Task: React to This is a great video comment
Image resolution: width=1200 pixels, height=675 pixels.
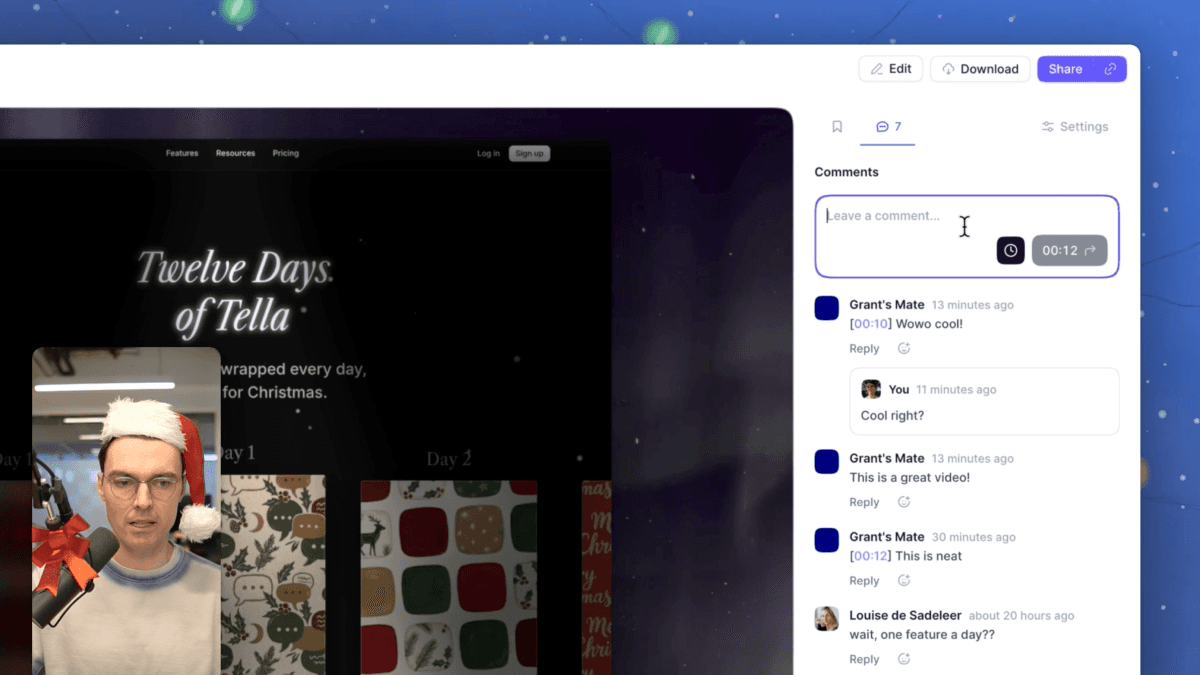Action: 904,503
